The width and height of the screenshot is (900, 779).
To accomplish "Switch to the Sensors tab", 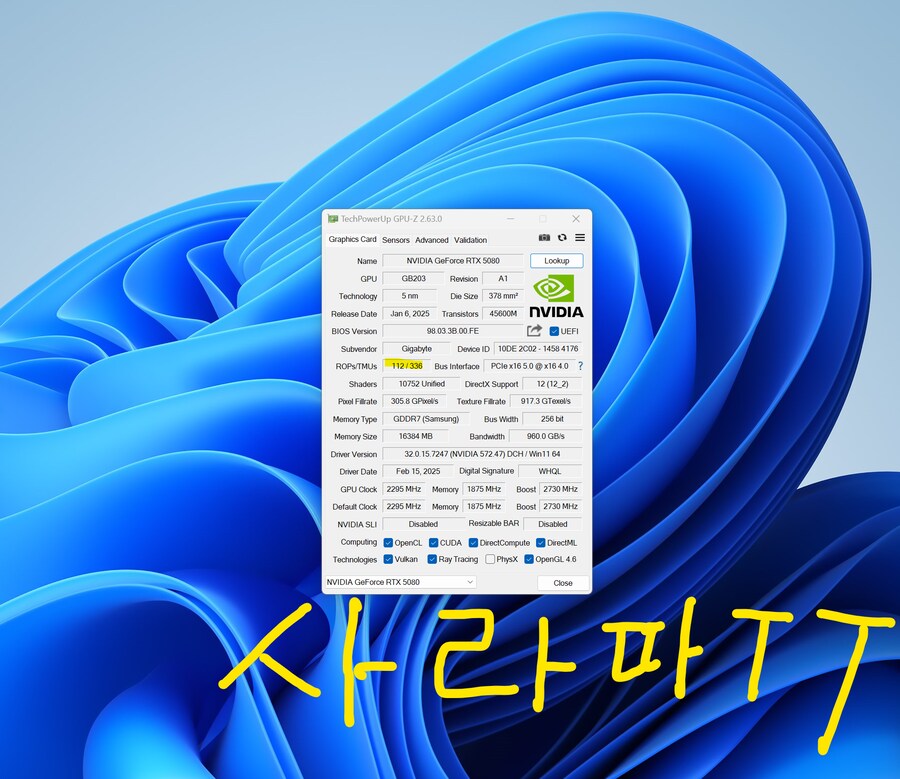I will click(x=396, y=239).
